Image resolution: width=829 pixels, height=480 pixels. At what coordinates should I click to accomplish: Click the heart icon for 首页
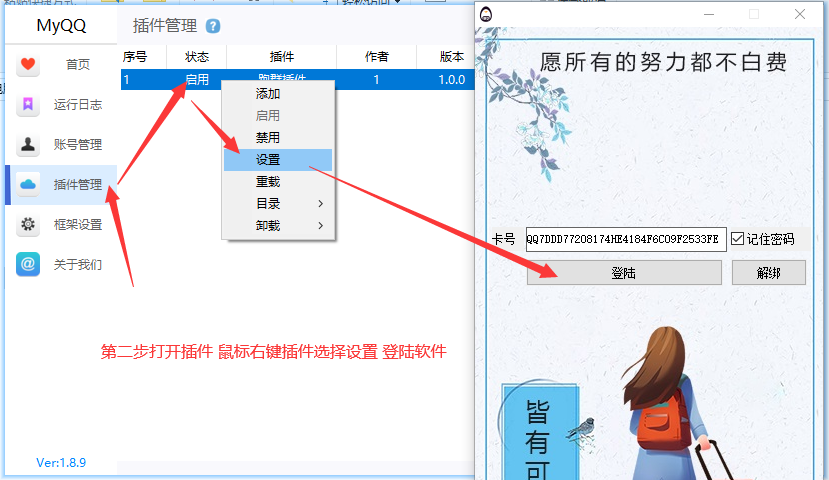28,65
